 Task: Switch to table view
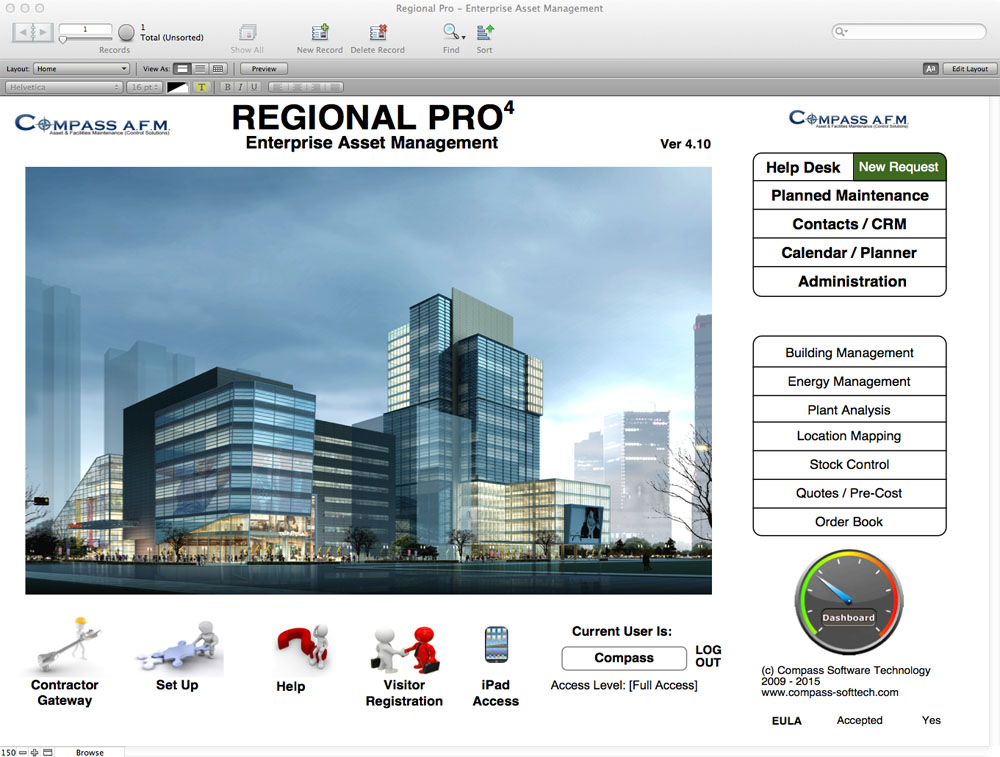(218, 69)
